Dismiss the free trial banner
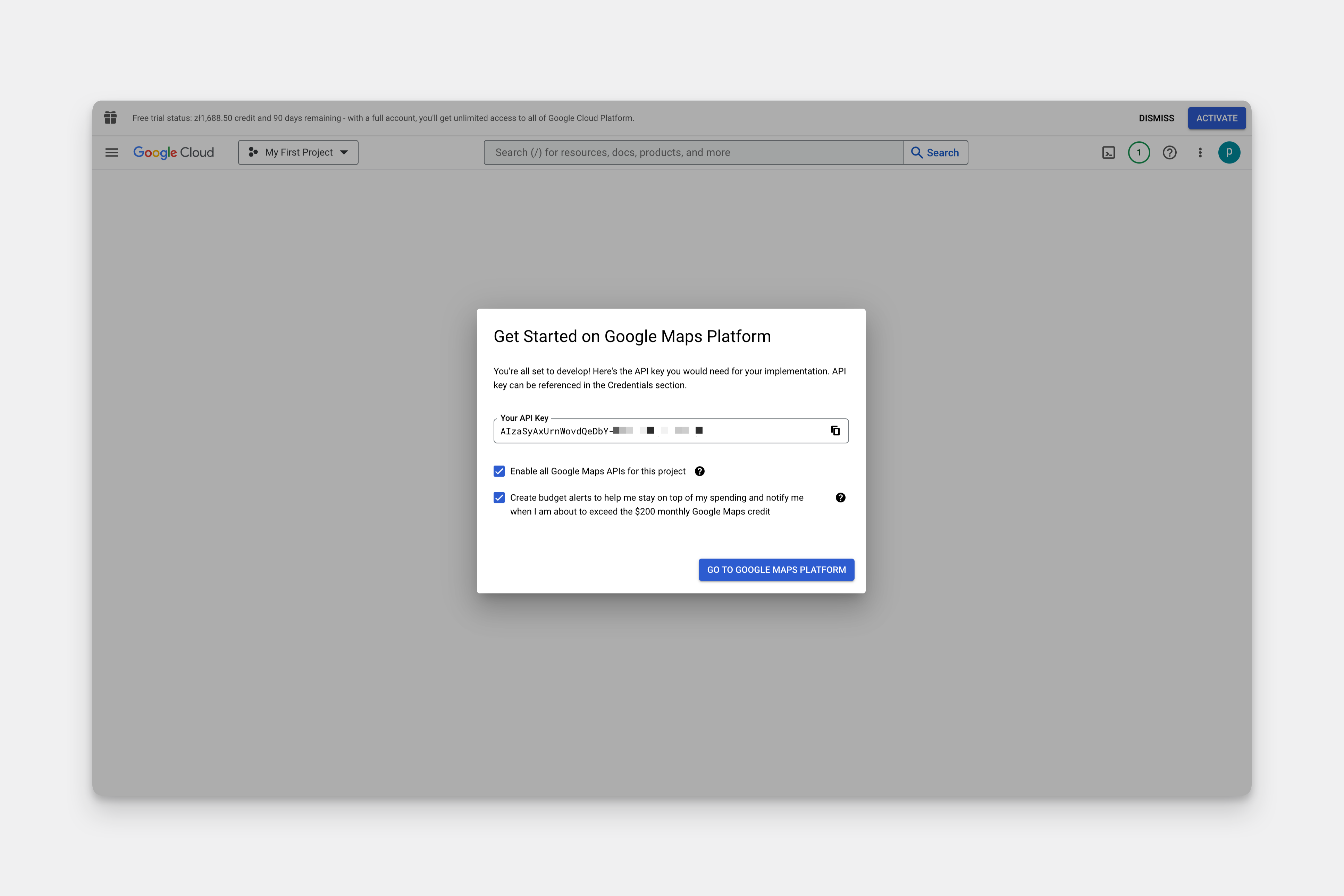1344x896 pixels. (1156, 118)
